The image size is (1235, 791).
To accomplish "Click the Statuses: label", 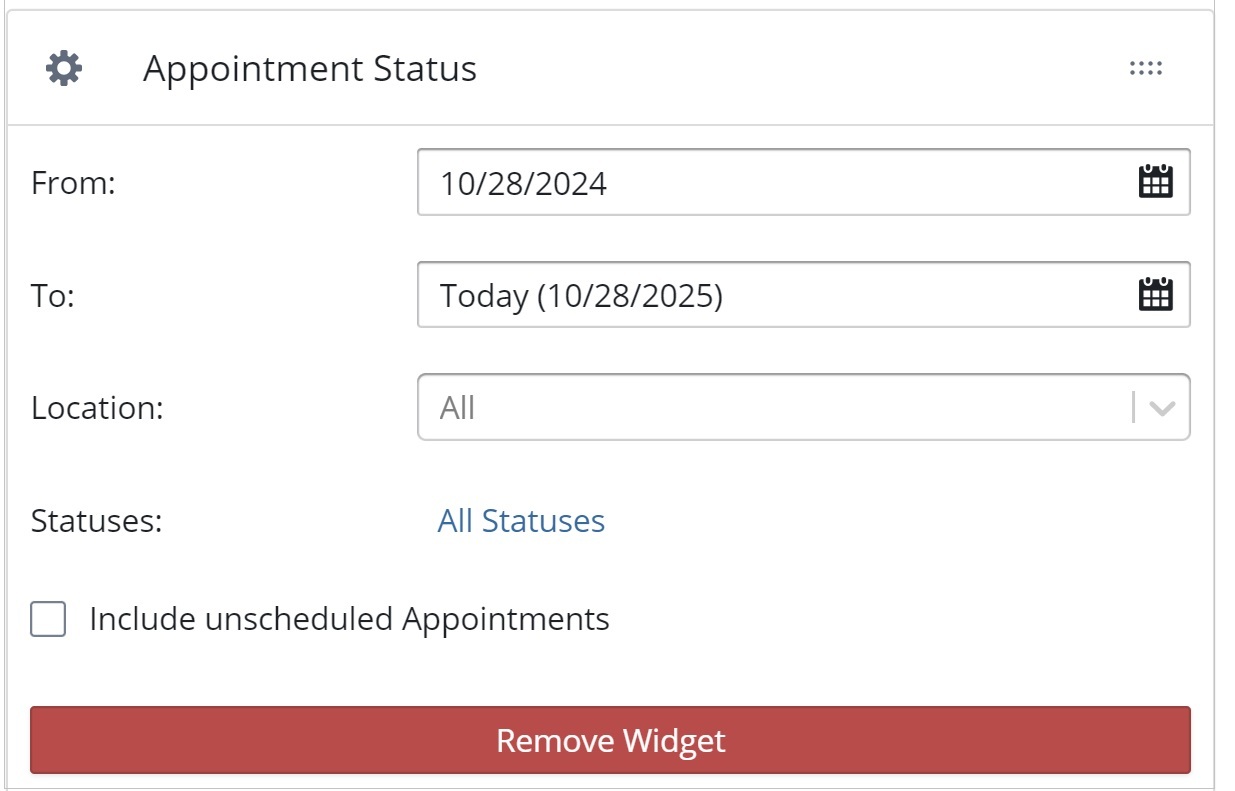I will [96, 521].
